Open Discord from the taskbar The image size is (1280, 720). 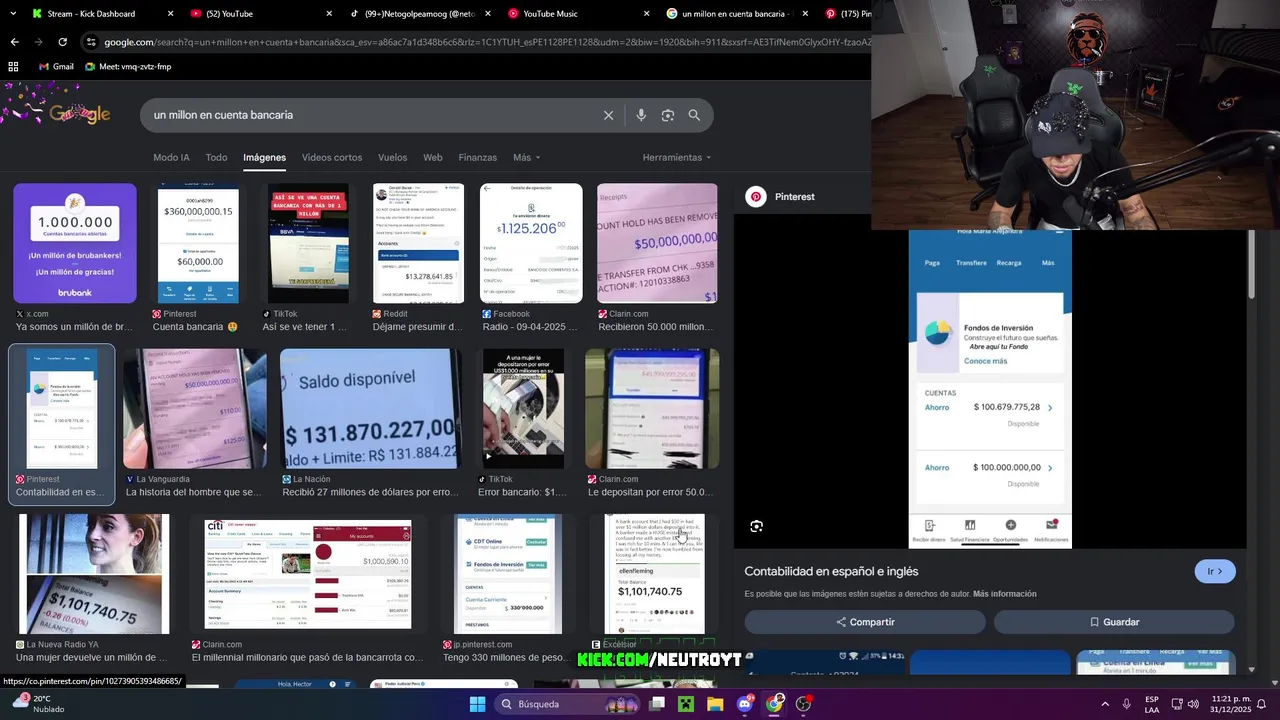pos(744,704)
